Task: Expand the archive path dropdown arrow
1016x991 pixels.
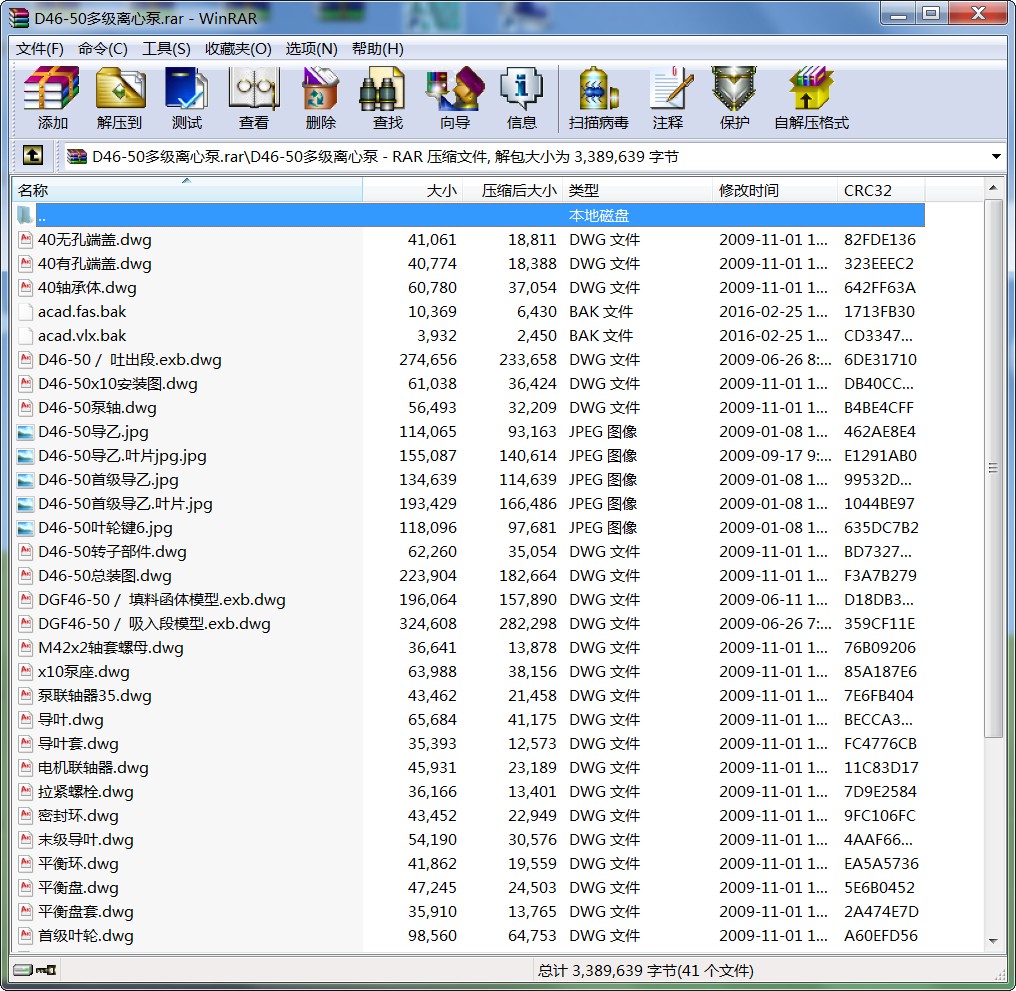Action: pos(995,157)
